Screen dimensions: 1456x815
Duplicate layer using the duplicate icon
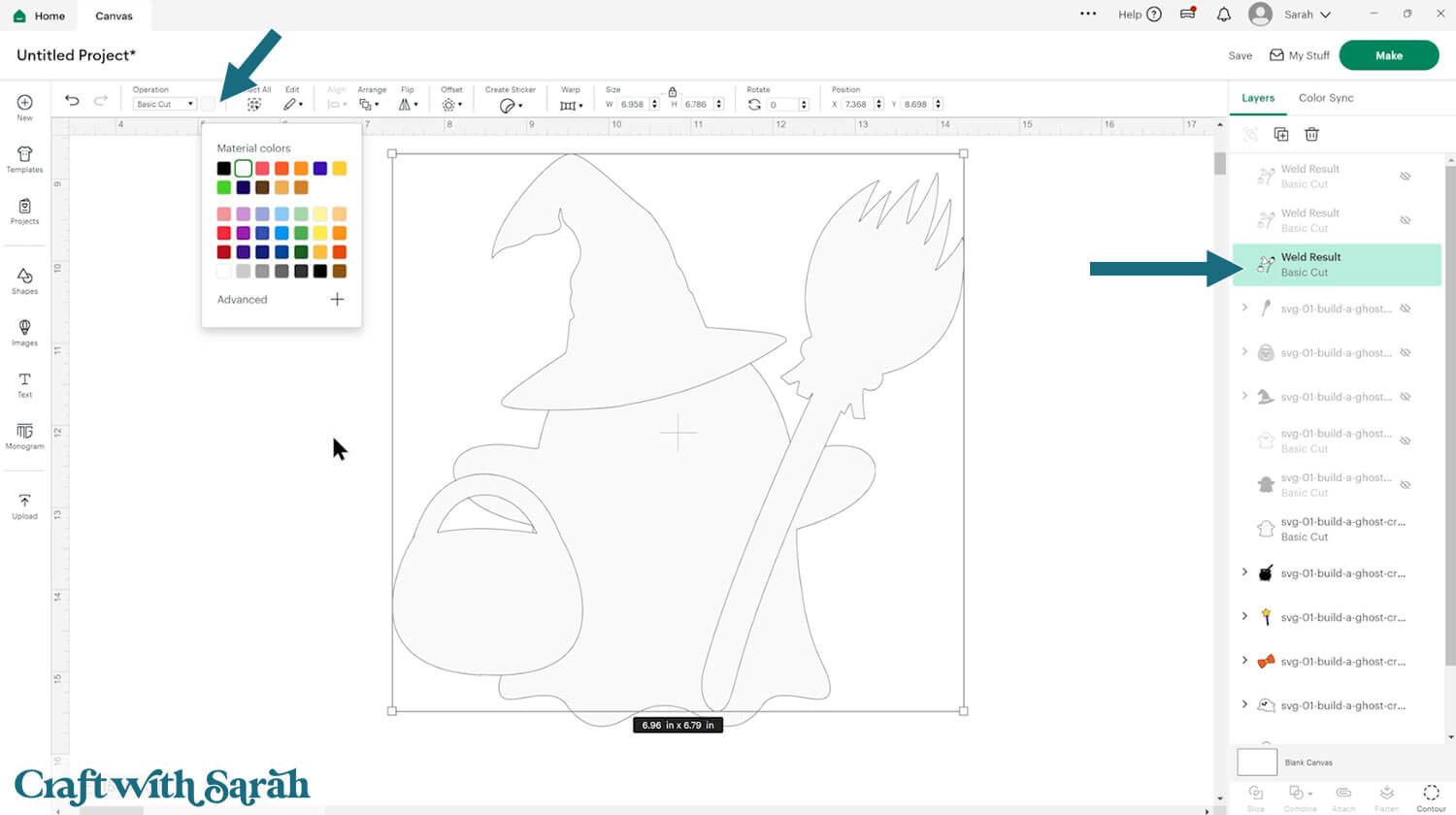(1280, 135)
